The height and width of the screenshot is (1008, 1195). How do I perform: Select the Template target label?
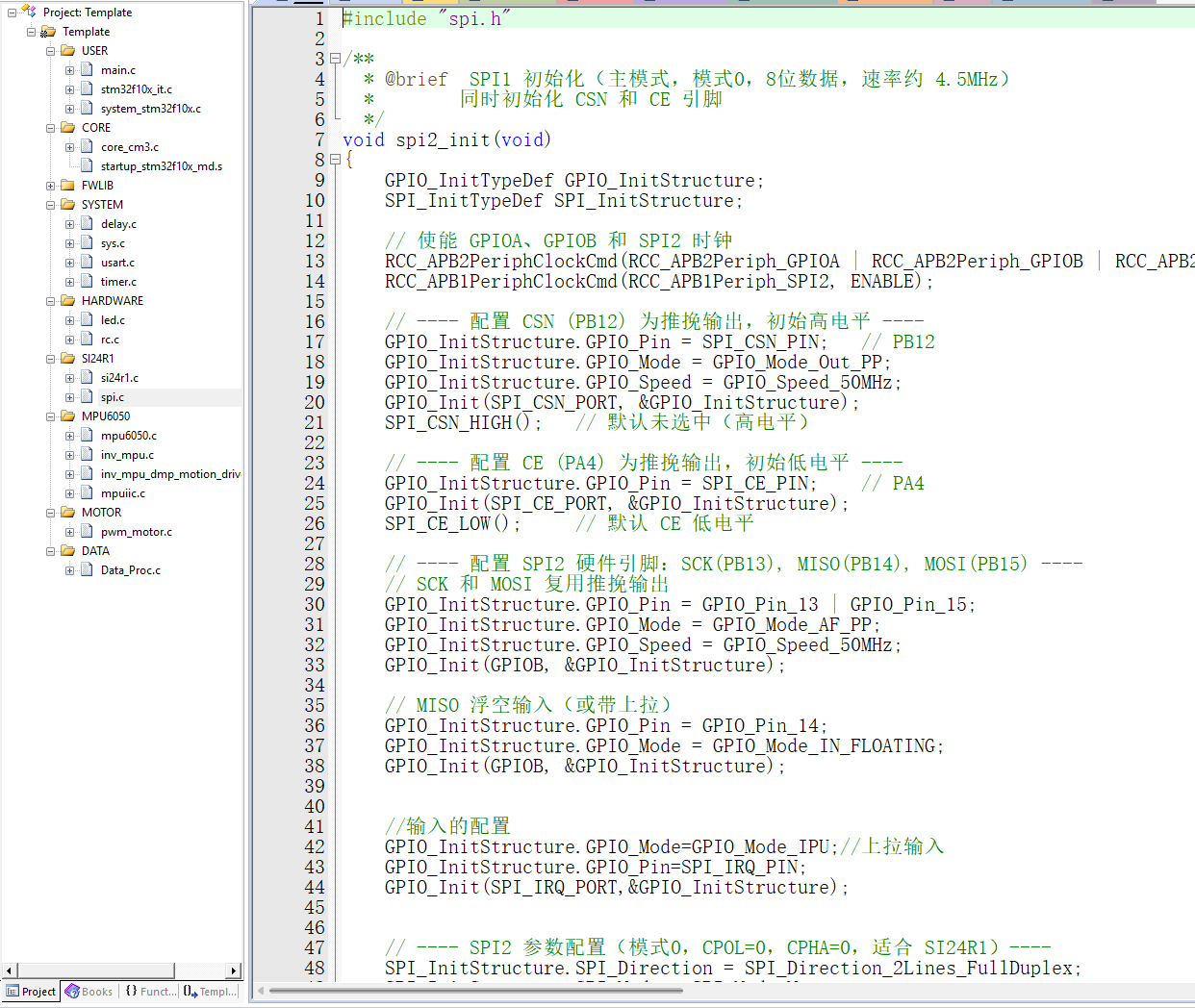(x=86, y=32)
